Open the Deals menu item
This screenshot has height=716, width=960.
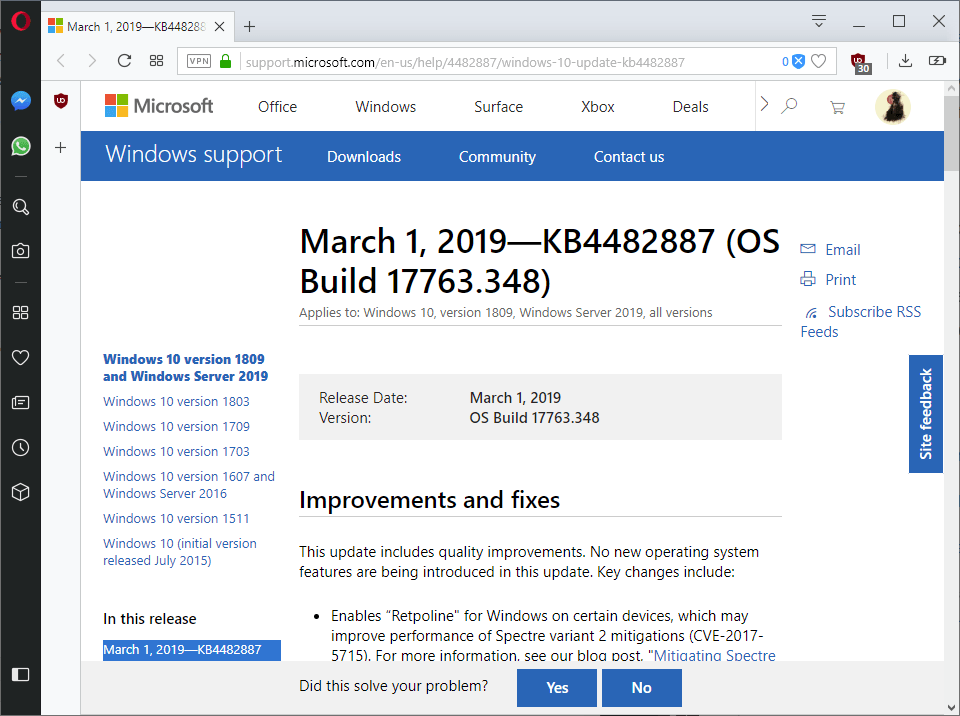(690, 107)
